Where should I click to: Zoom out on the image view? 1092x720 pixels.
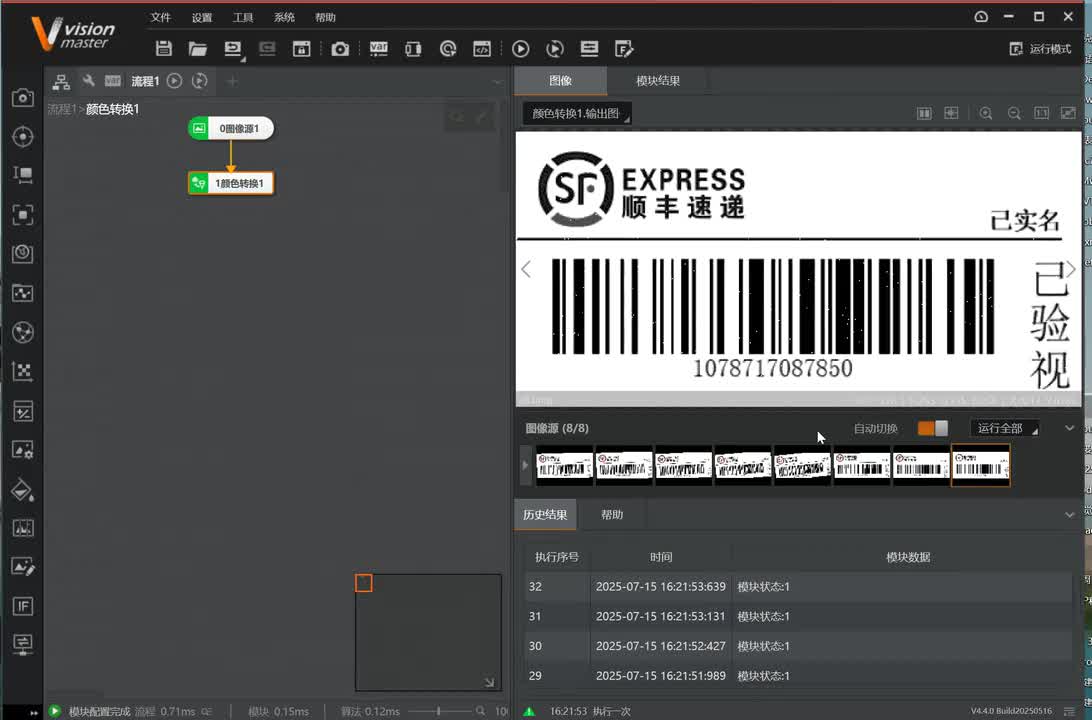pos(1015,114)
